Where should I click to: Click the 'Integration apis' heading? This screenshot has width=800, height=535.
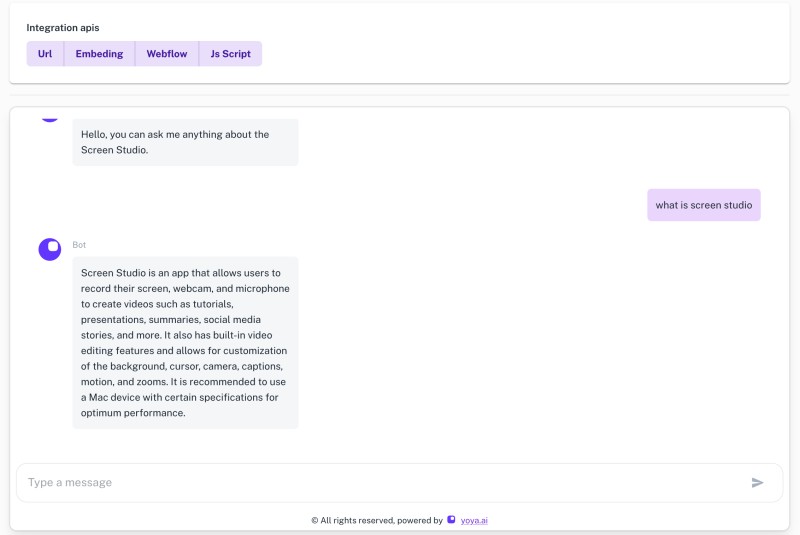pyautogui.click(x=63, y=28)
